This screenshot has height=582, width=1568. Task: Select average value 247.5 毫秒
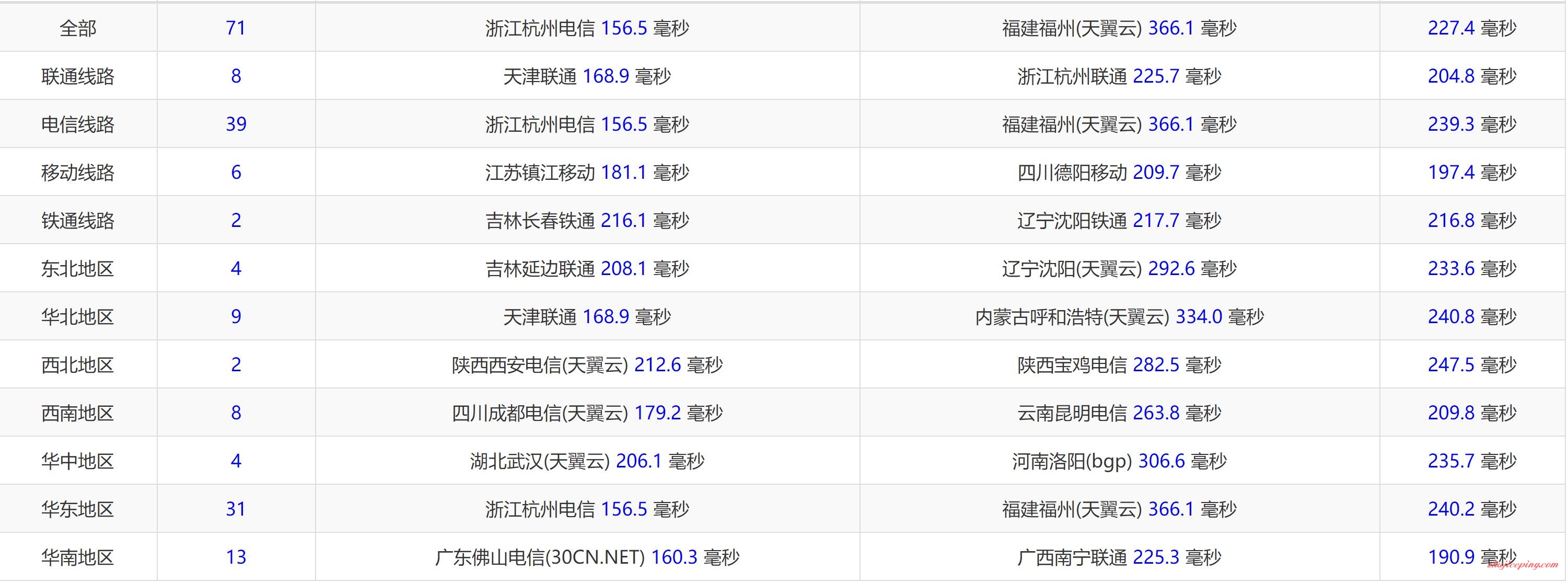pyautogui.click(x=1472, y=365)
